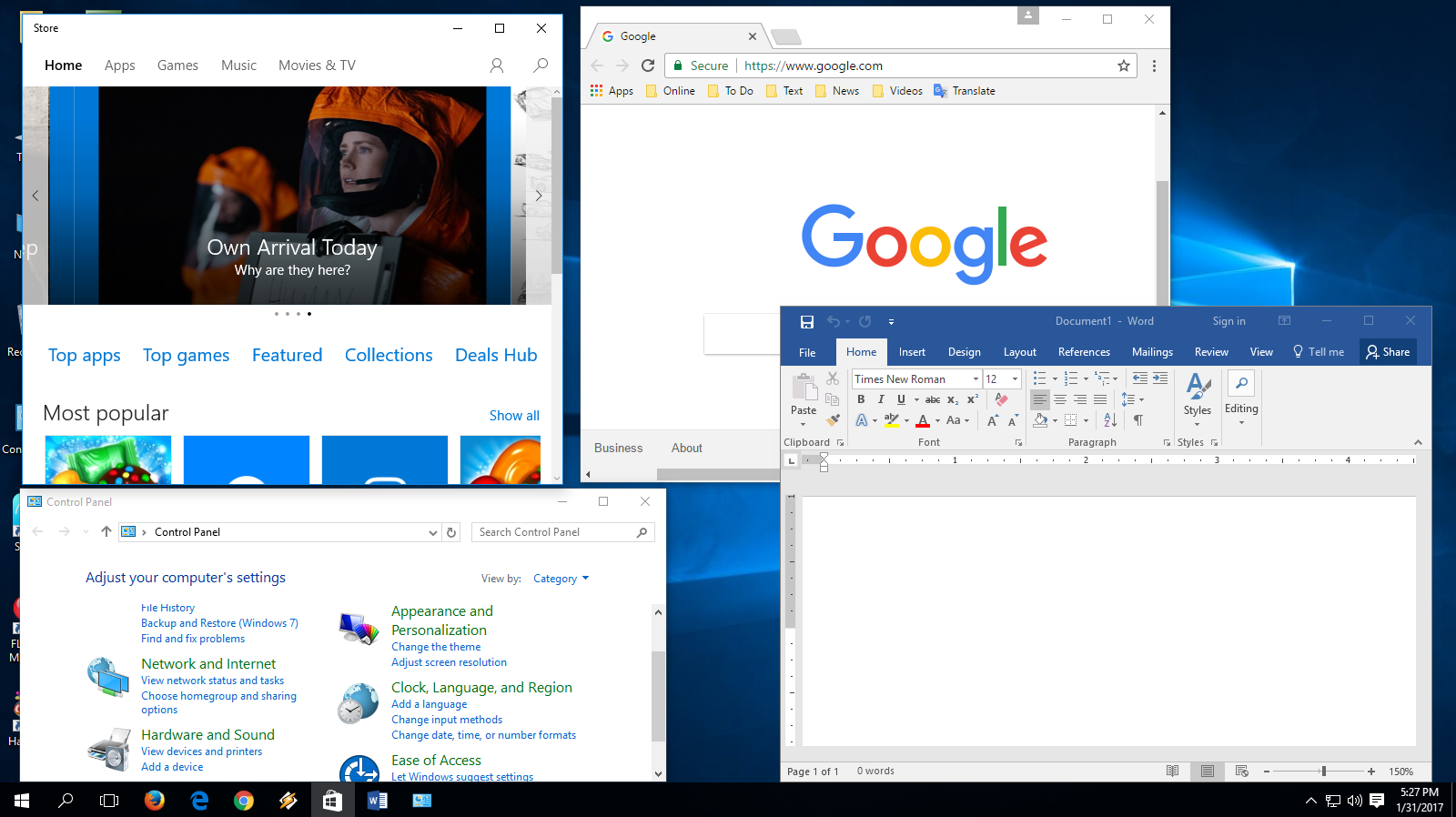Screen dimensions: 1456x817
Task: Open Network and Internet in Control Panel
Action: tap(208, 664)
